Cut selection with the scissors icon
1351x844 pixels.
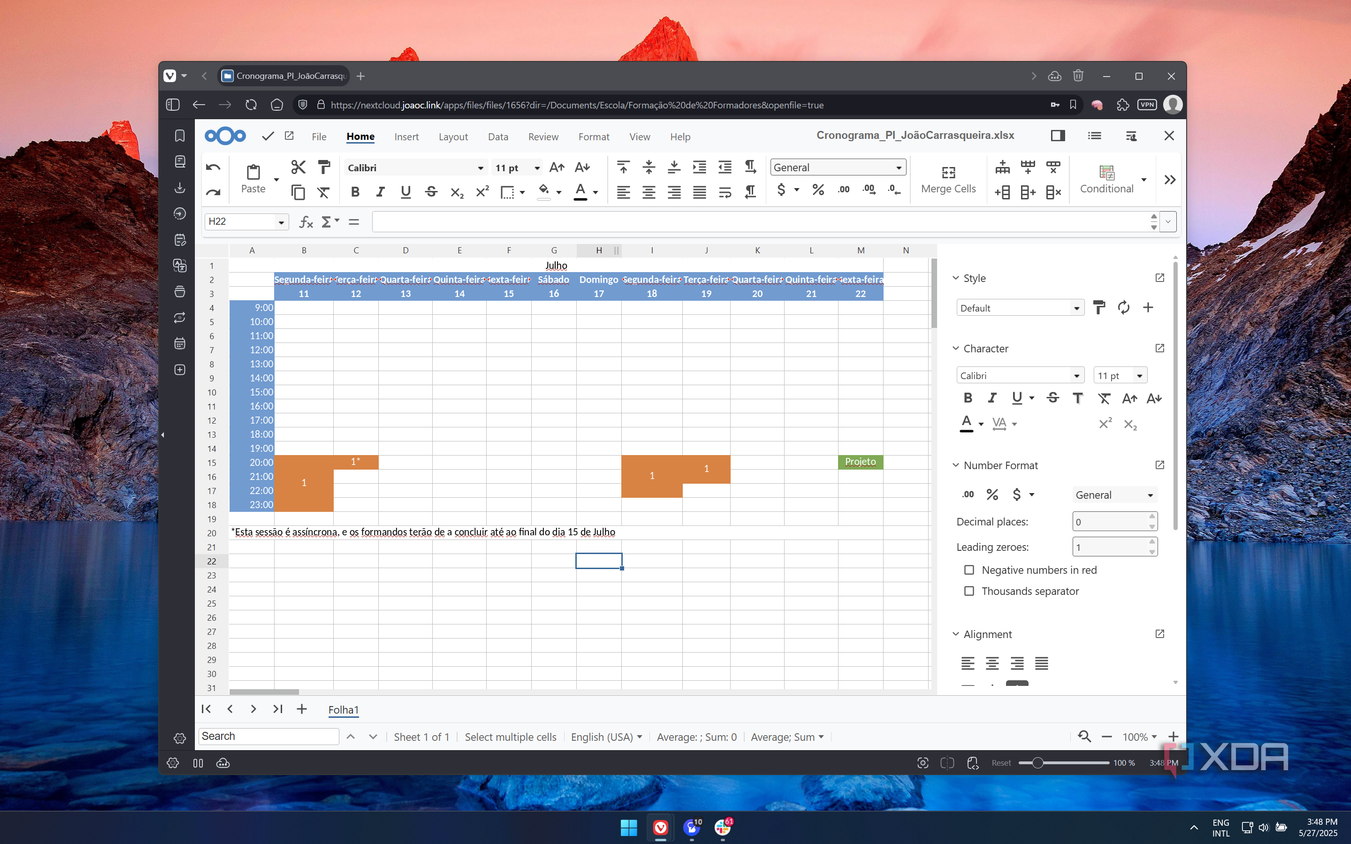pyautogui.click(x=298, y=167)
